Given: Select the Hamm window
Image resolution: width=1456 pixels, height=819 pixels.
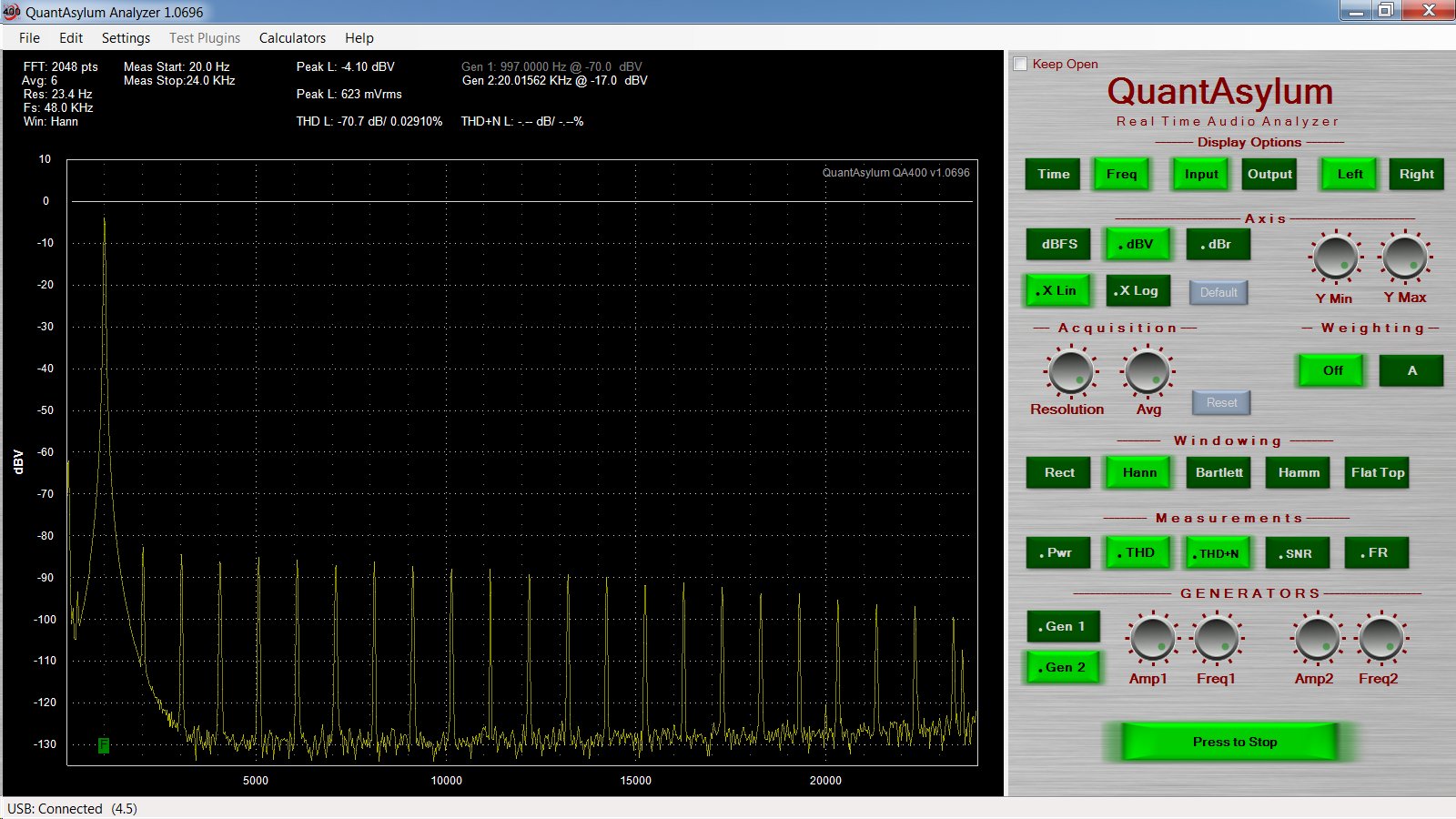Looking at the screenshot, I should pyautogui.click(x=1299, y=472).
